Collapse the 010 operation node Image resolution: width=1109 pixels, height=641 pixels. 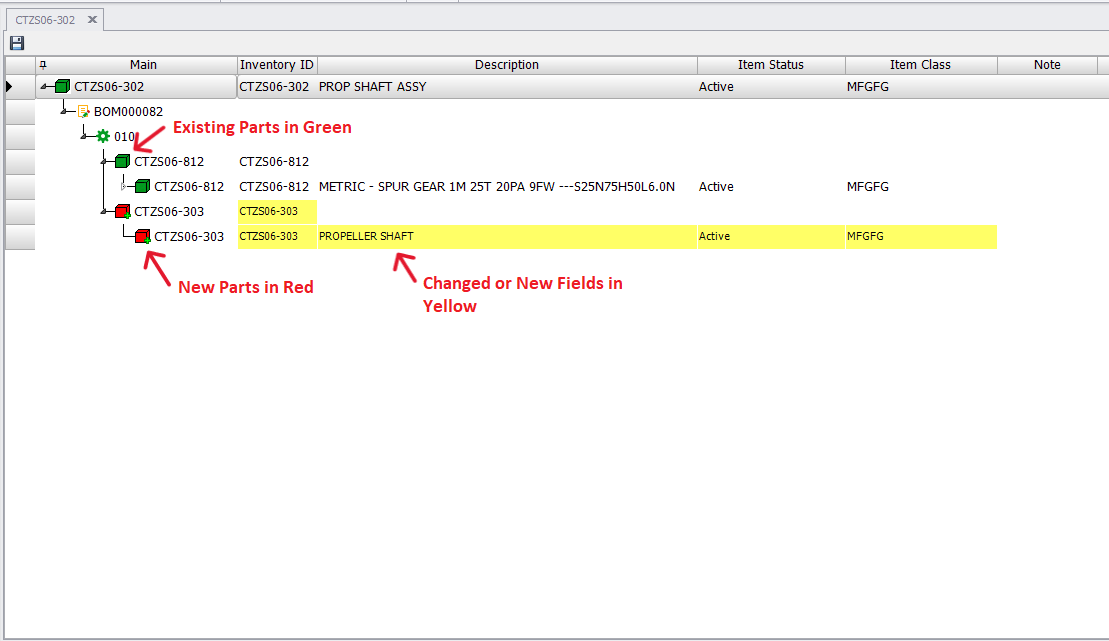[84, 137]
